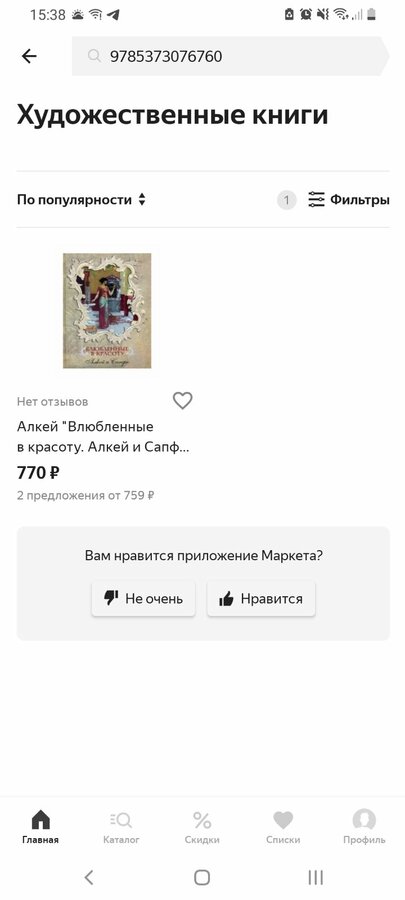
Task: Open the Алкей "Влюбленные в красоту" title
Action: (103, 437)
